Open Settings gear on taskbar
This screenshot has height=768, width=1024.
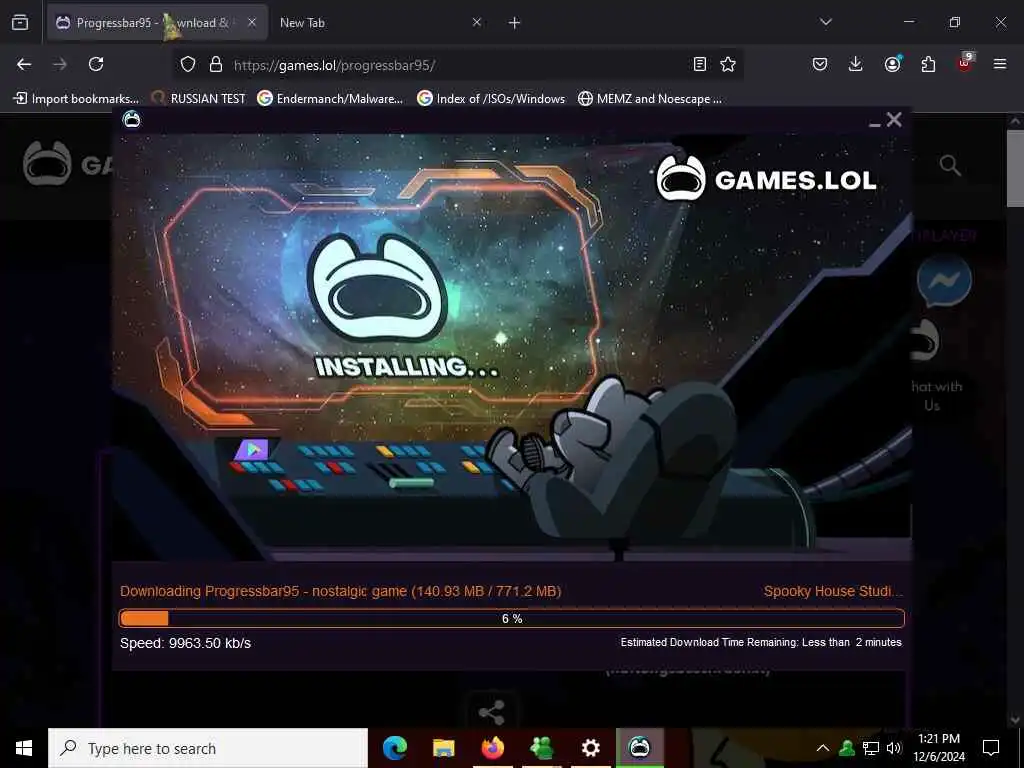(x=590, y=748)
